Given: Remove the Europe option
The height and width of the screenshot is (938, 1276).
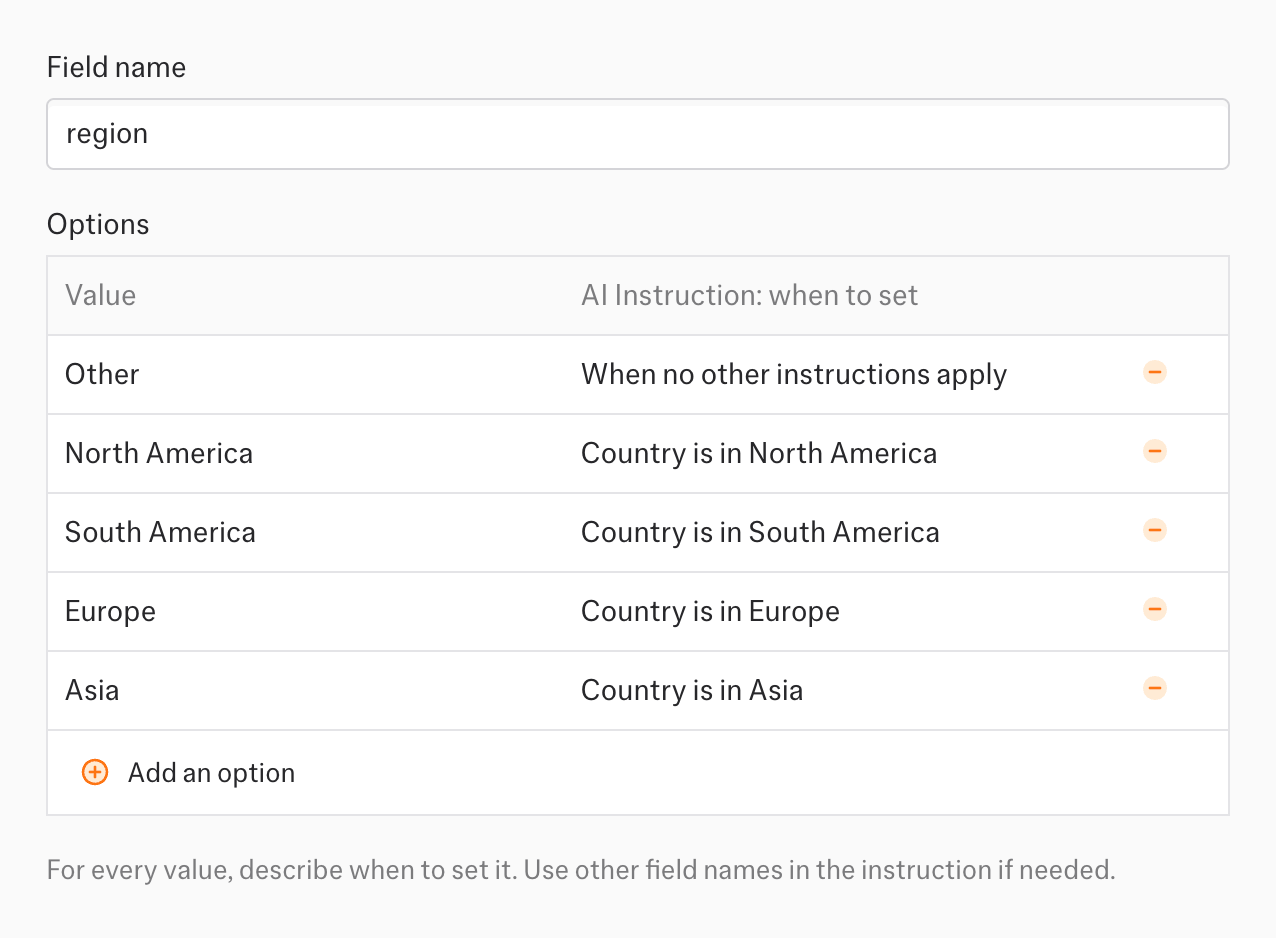Looking at the screenshot, I should pos(1154,610).
